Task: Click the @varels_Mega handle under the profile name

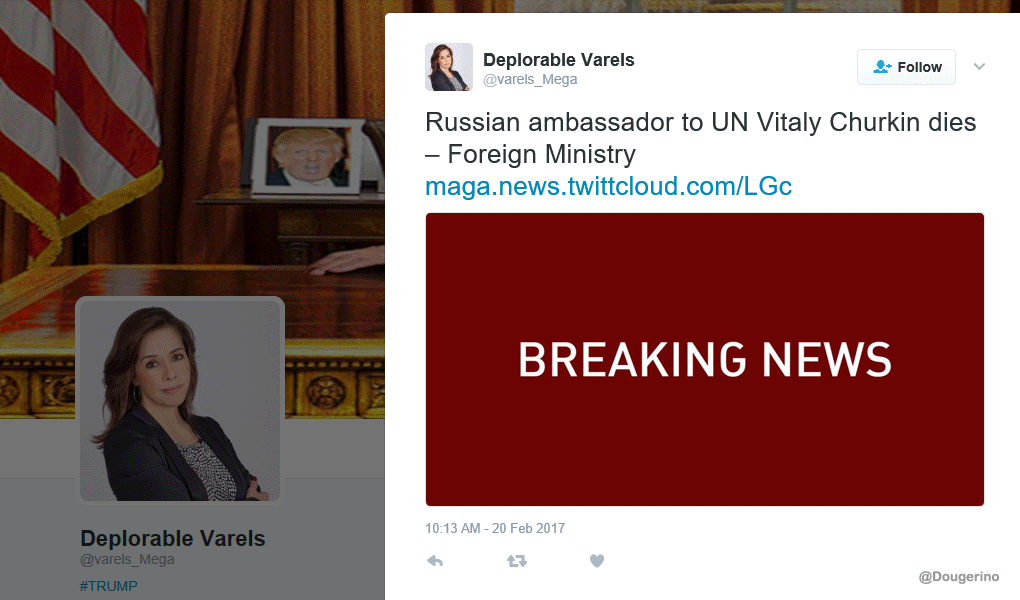Action: point(127,560)
